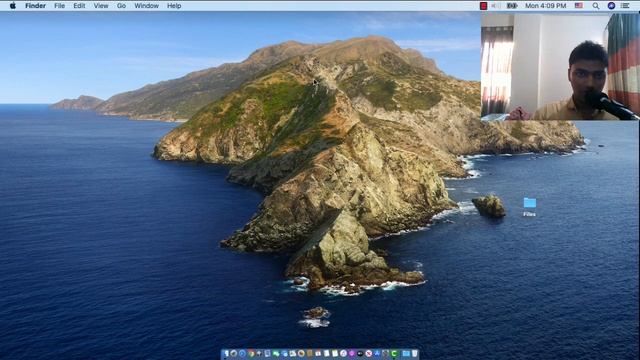This screenshot has height=360, width=640.
Task: Check the battery status icon
Action: coord(512,6)
